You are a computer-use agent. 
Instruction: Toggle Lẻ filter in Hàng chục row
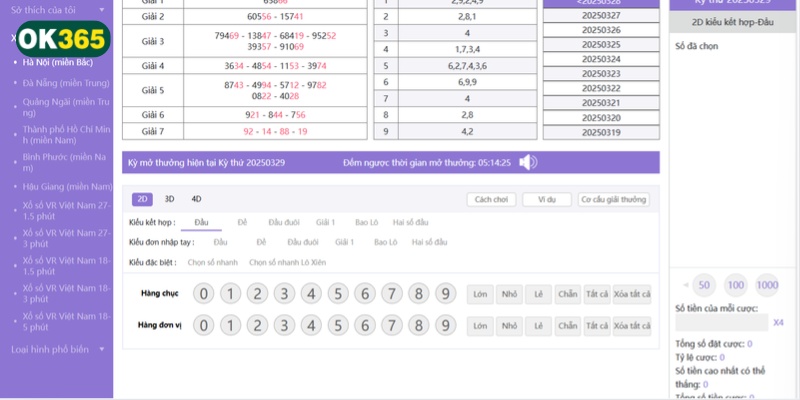pyautogui.click(x=539, y=293)
